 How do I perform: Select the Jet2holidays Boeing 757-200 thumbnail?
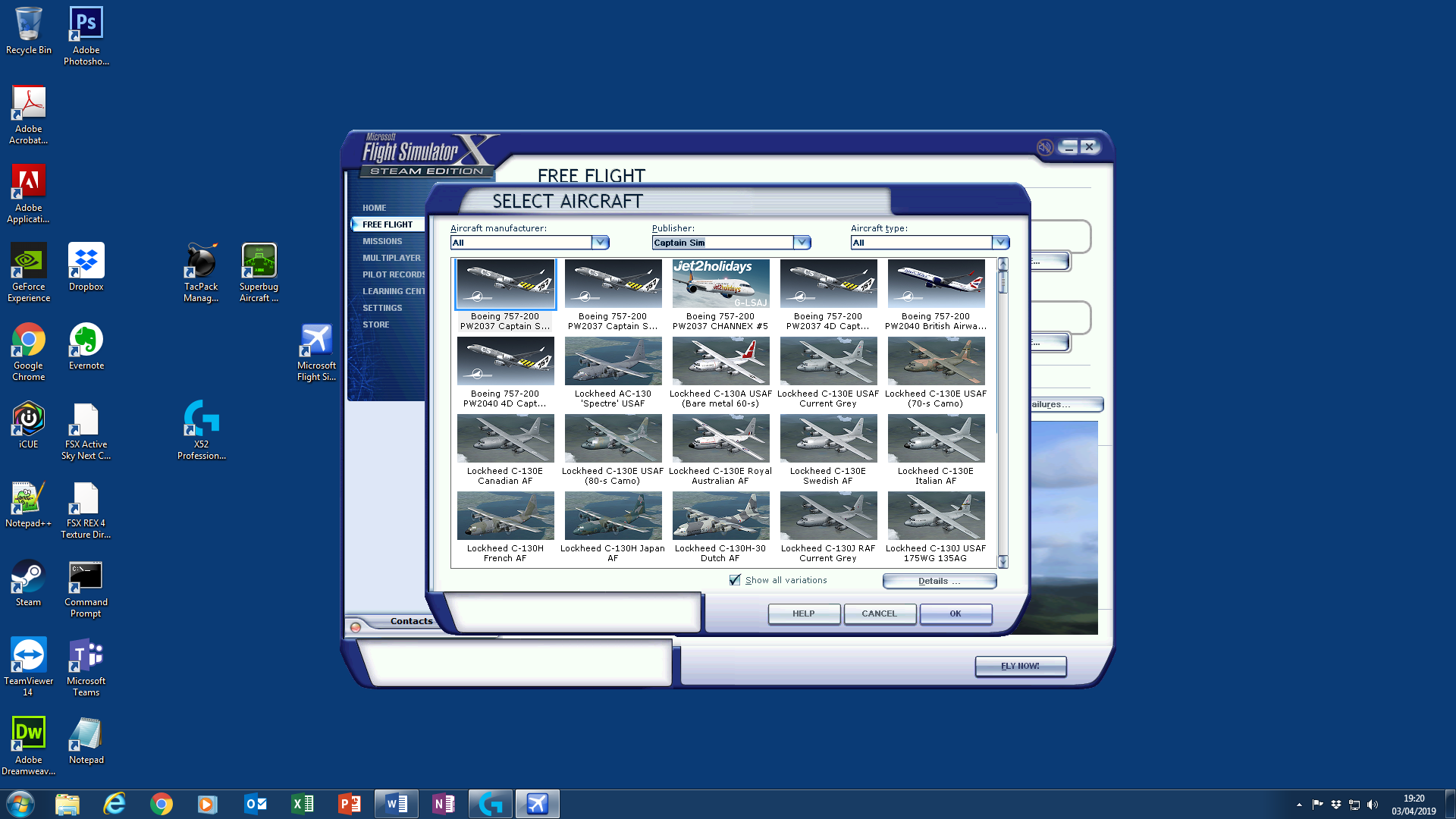tap(720, 284)
